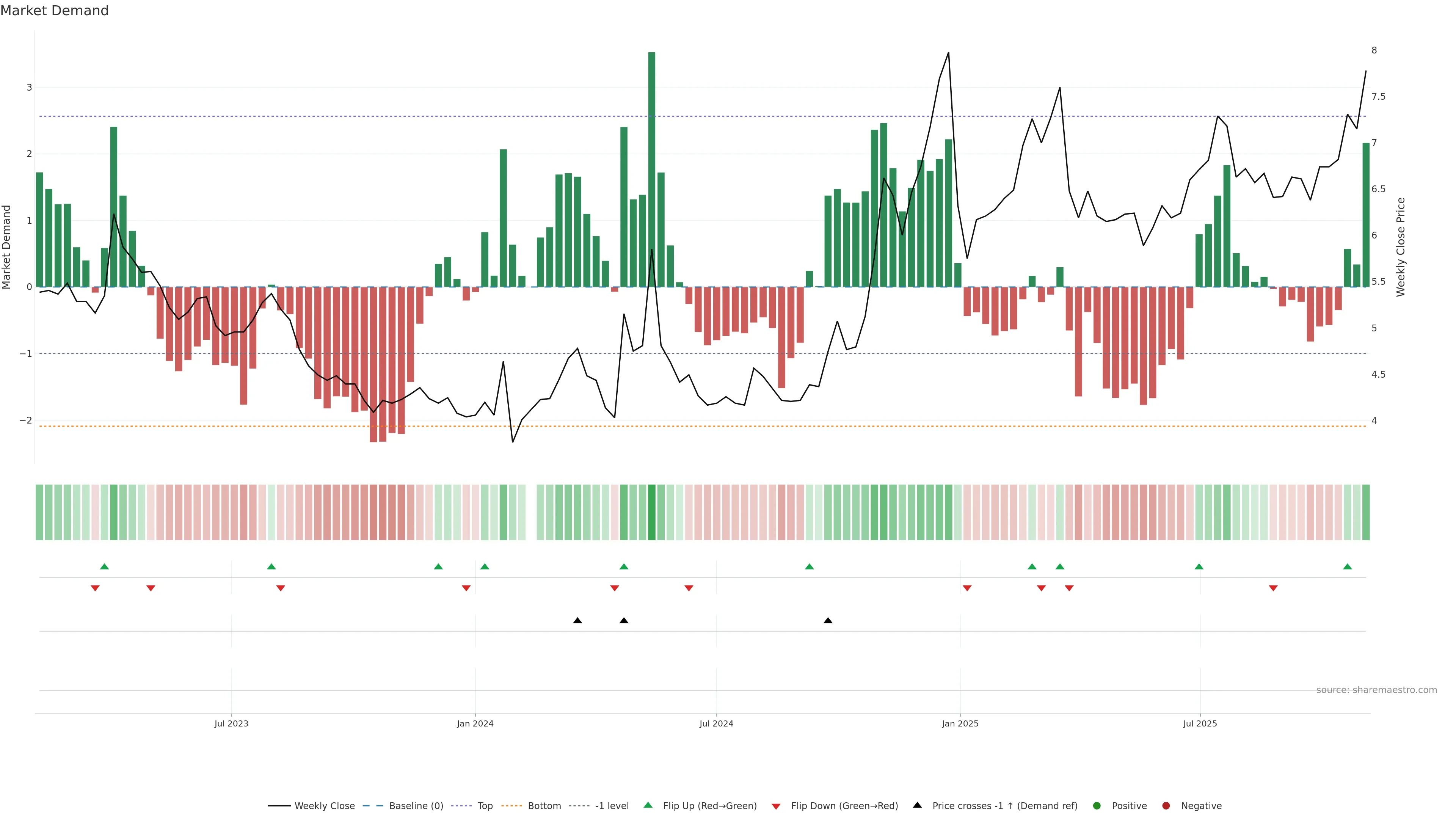Screen dimensions: 1456x819
Task: Click the source: sharemaestro.com text
Action: (1376, 690)
